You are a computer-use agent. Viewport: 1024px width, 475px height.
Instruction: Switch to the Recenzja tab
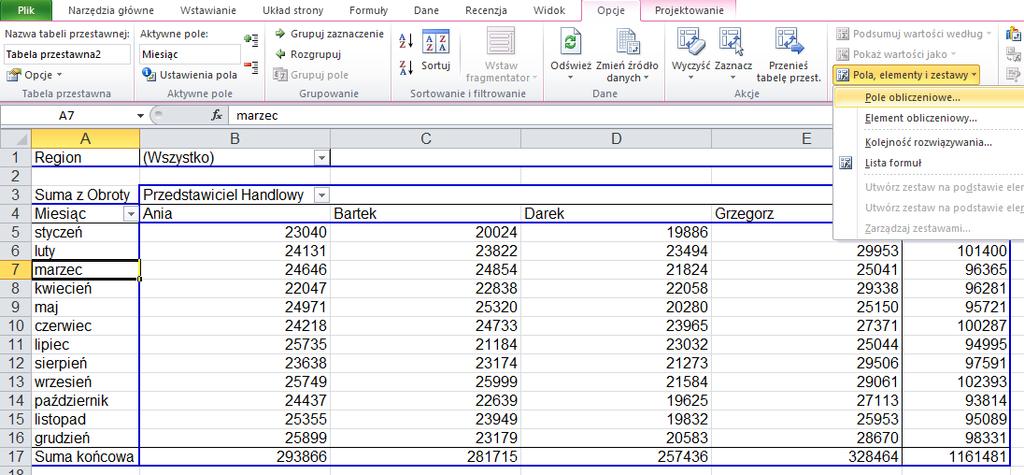tap(486, 10)
